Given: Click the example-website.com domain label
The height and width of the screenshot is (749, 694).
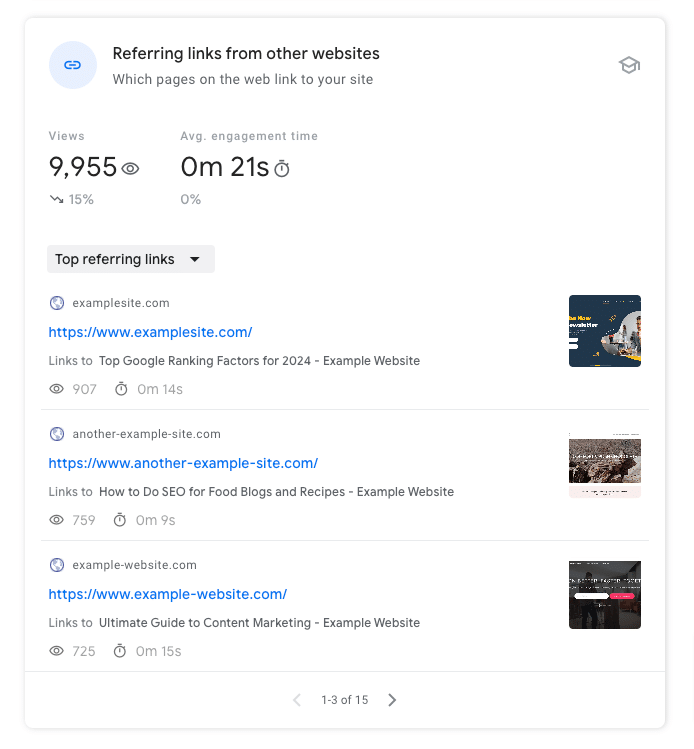Looking at the screenshot, I should click(135, 565).
